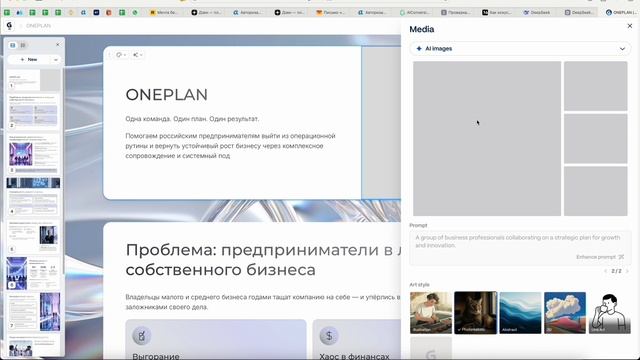Click the tagline 'Одна команда. Один план. Один результат.'
The image size is (640, 360).
192,119
